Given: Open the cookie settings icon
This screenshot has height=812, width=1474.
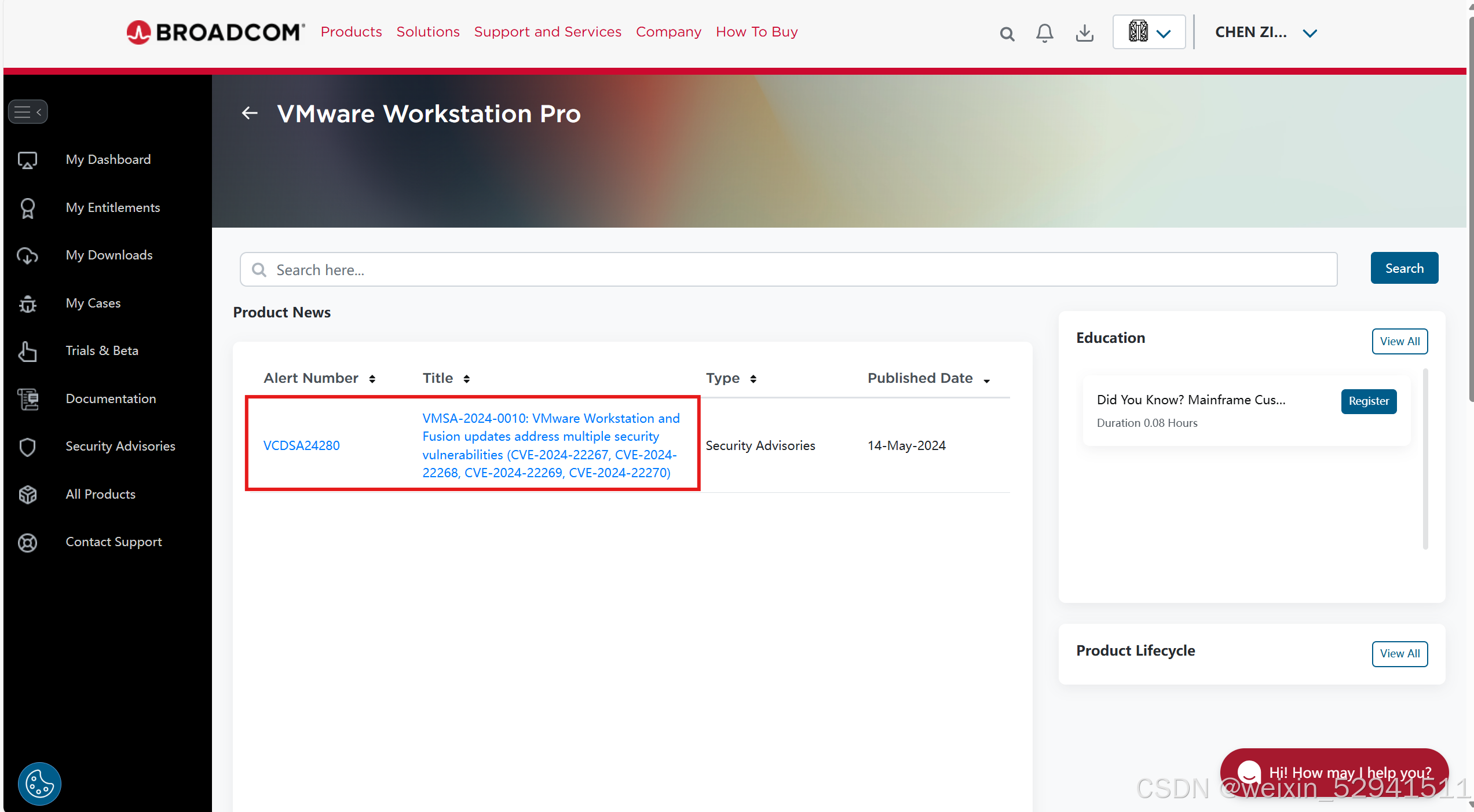Looking at the screenshot, I should (x=39, y=784).
